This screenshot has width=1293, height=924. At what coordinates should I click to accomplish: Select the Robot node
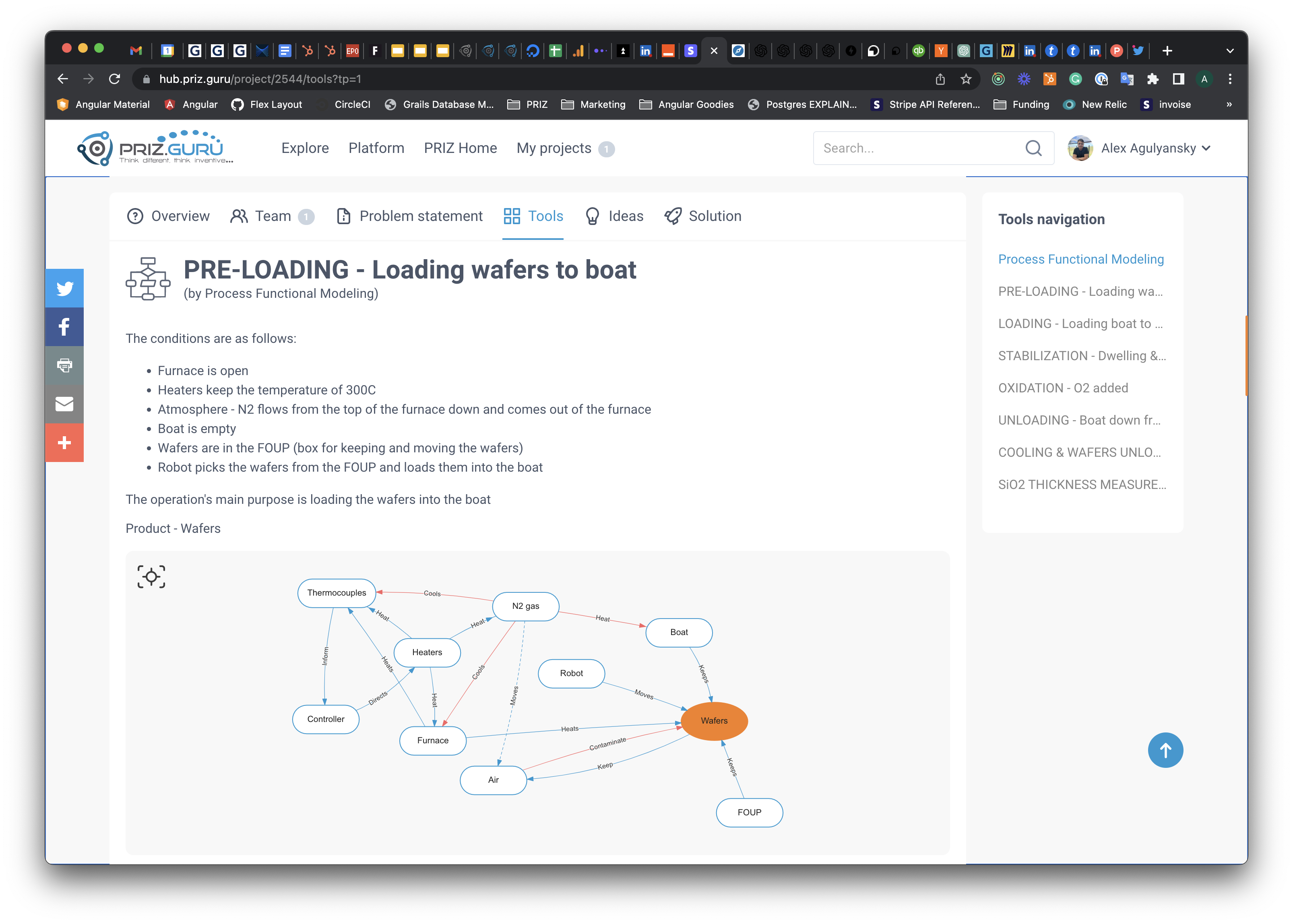click(571, 673)
